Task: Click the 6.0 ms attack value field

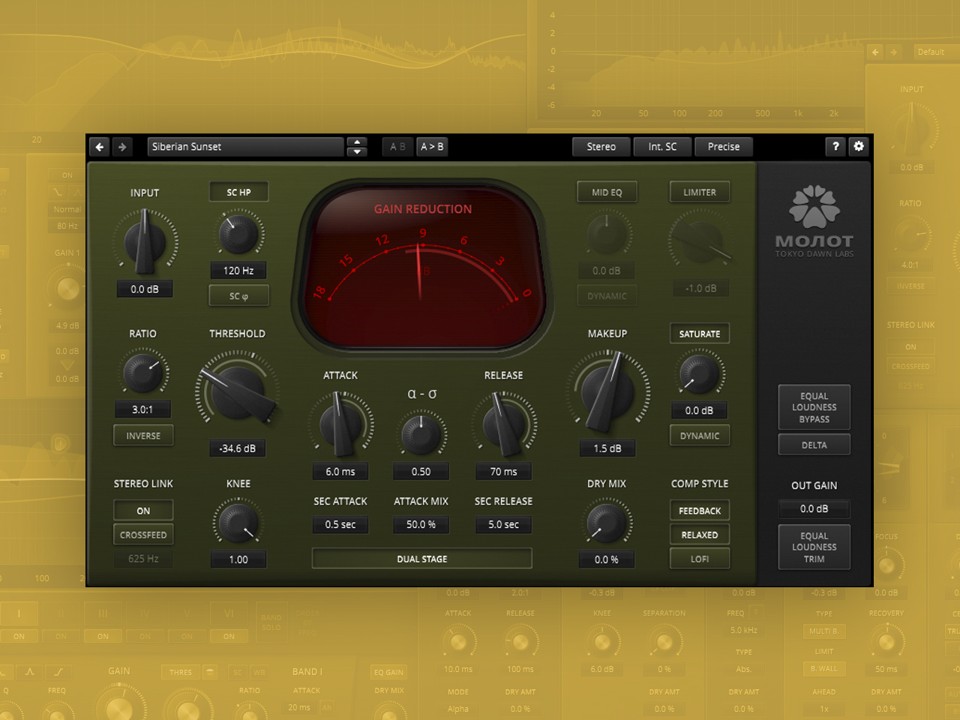Action: [340, 471]
